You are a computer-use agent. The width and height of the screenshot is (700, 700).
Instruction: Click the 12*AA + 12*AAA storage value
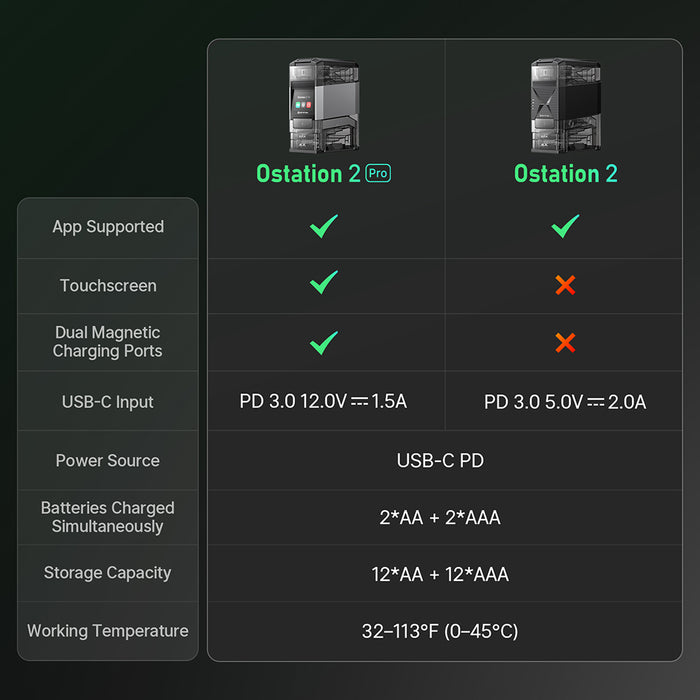pyautogui.click(x=440, y=574)
